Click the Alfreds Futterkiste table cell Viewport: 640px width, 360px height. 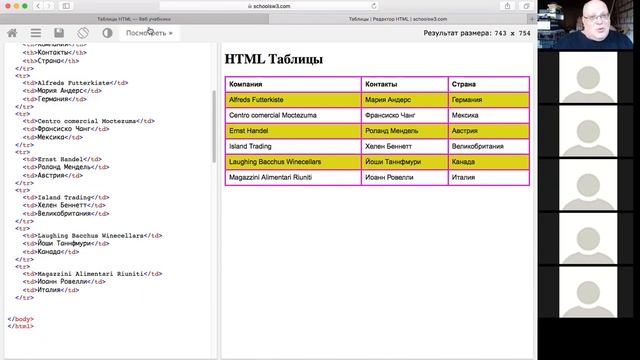point(293,100)
